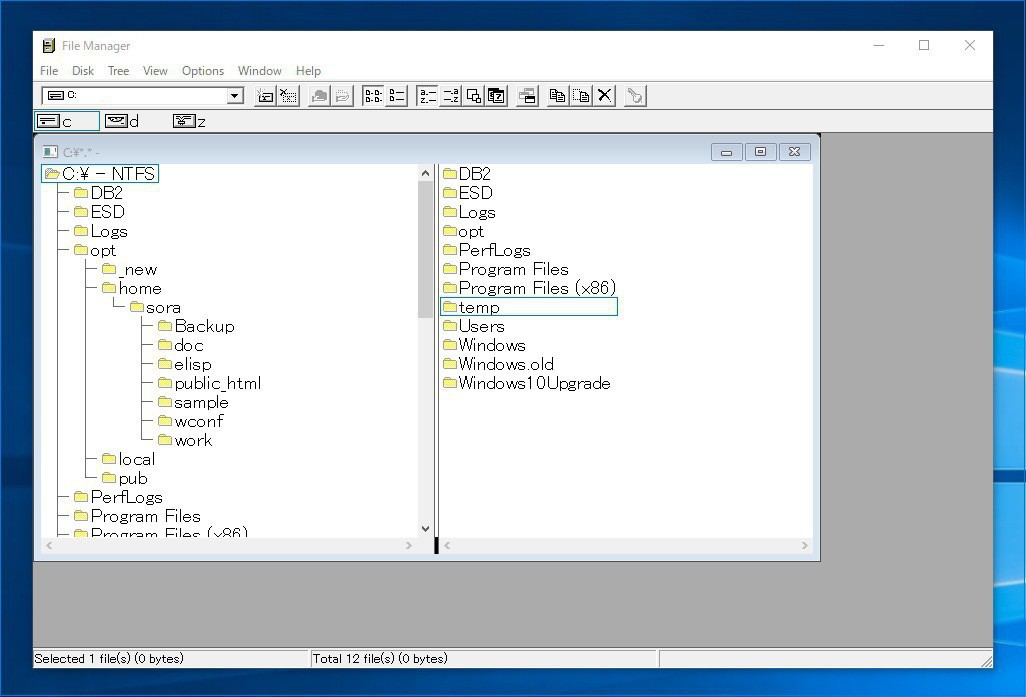Open the drive selection combo box dropdown
This screenshot has height=697, width=1026.
tap(235, 96)
